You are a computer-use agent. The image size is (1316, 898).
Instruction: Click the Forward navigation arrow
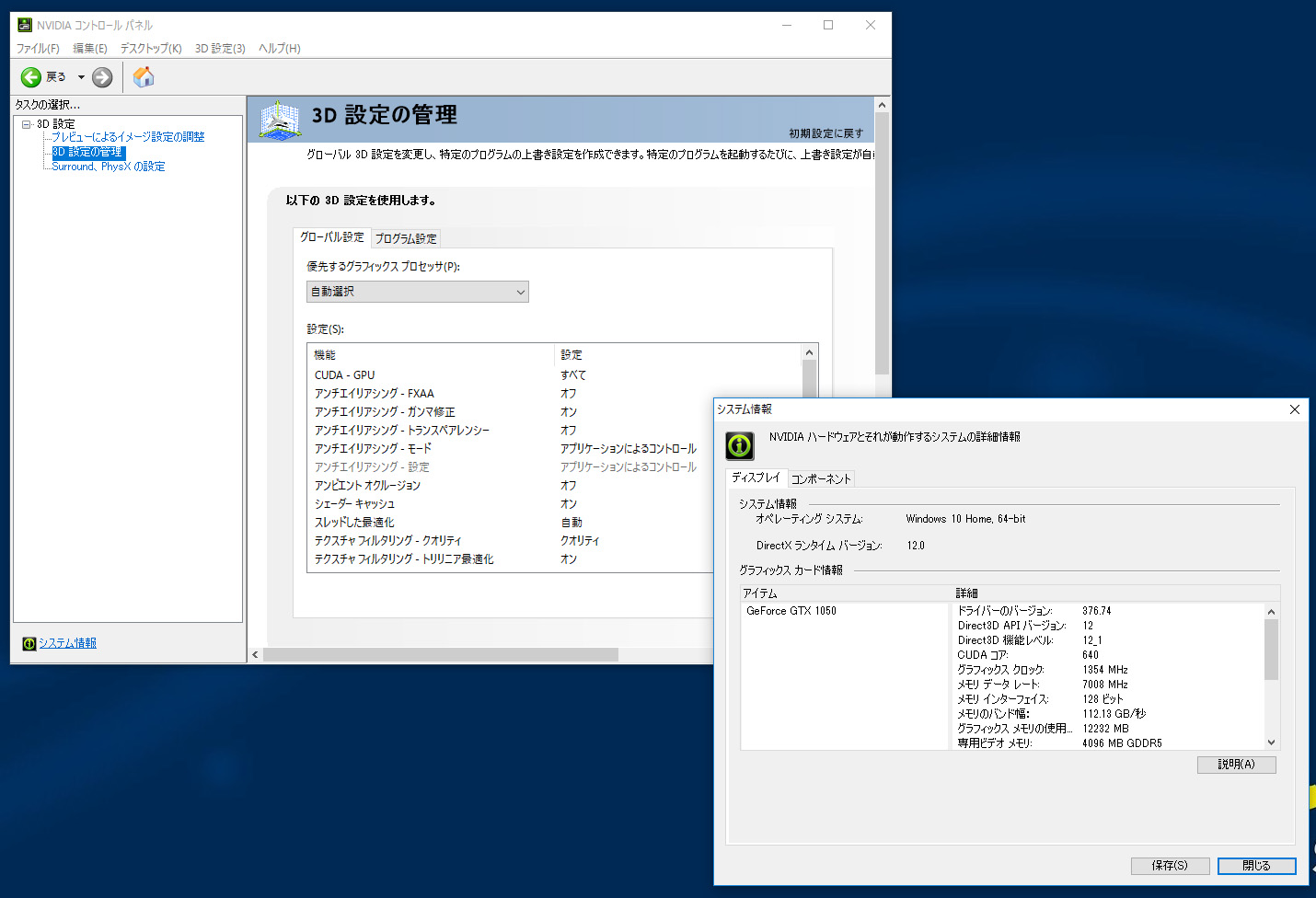click(101, 77)
